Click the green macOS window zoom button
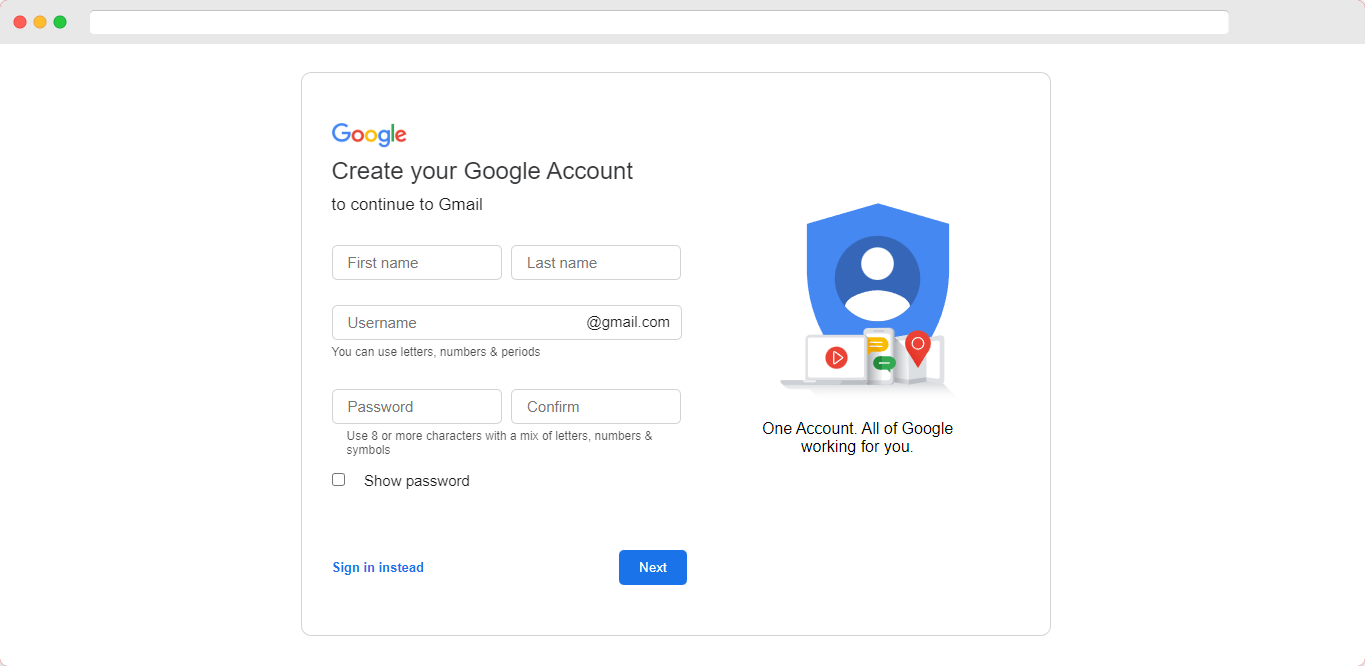The height and width of the screenshot is (666, 1365). pyautogui.click(x=60, y=22)
